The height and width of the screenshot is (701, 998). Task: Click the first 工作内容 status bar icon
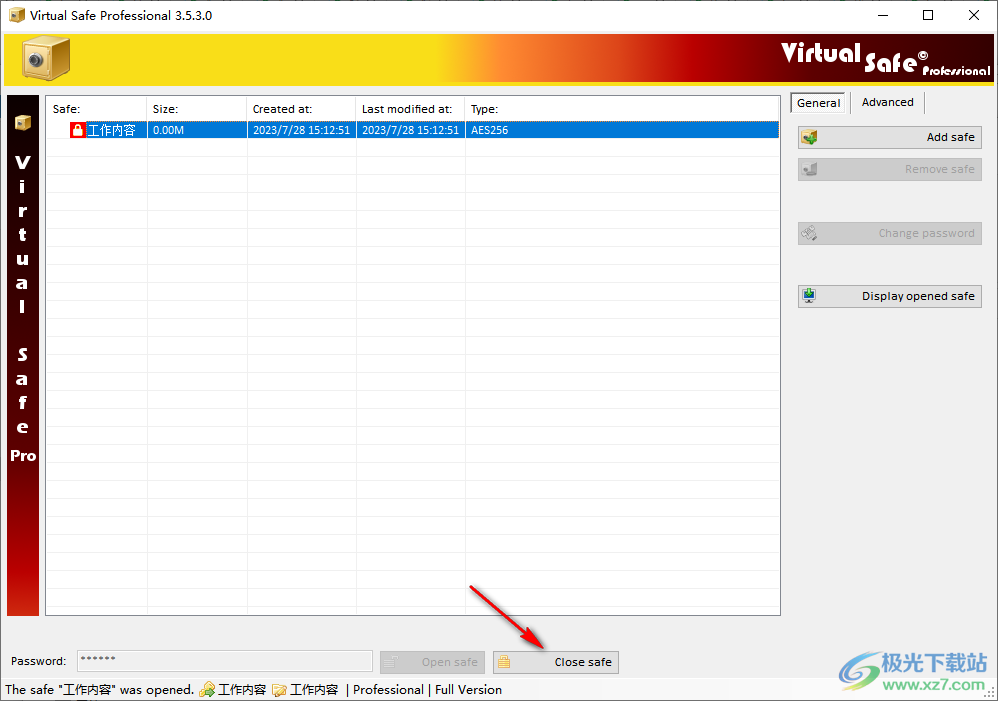207,690
